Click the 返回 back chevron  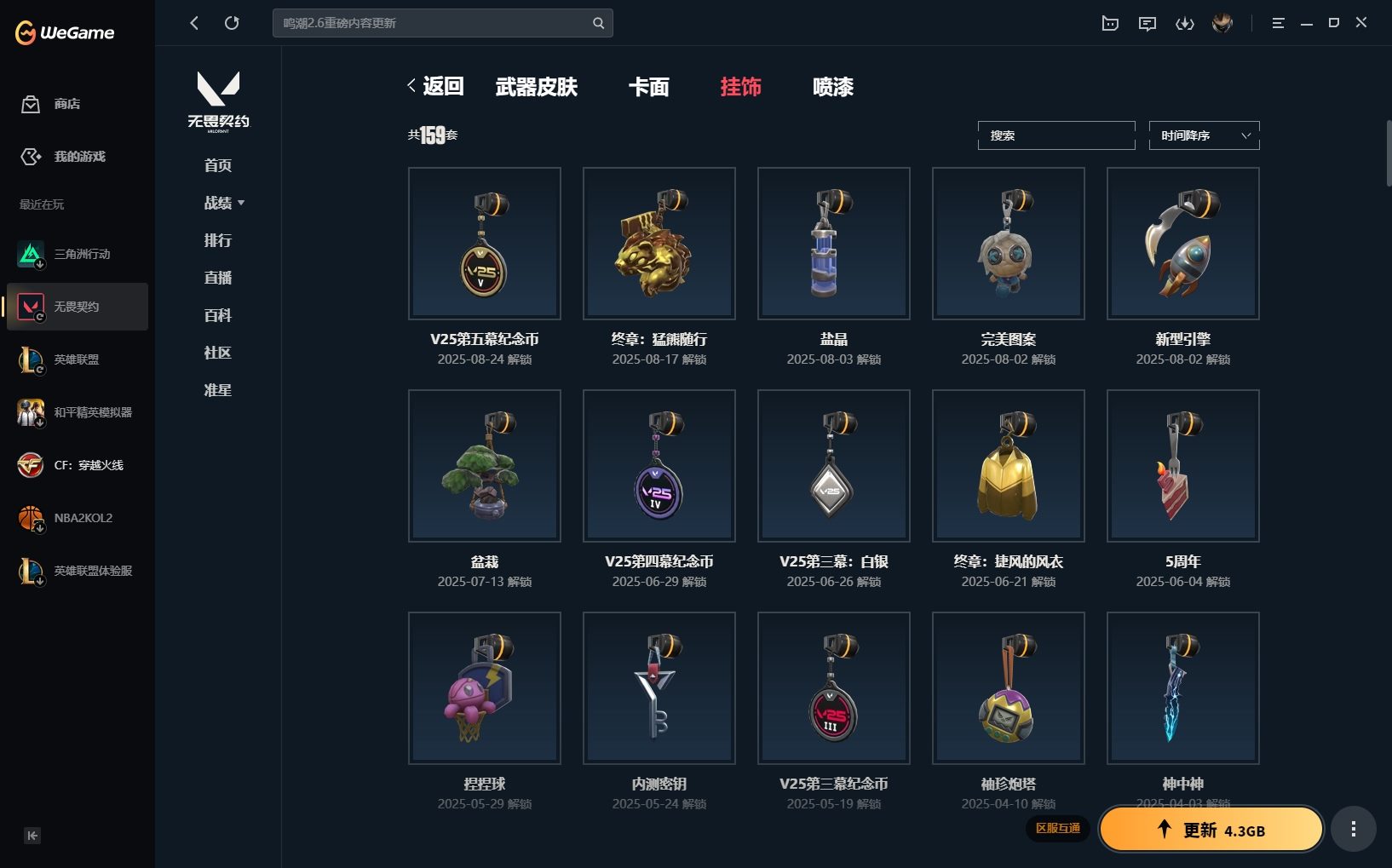412,86
